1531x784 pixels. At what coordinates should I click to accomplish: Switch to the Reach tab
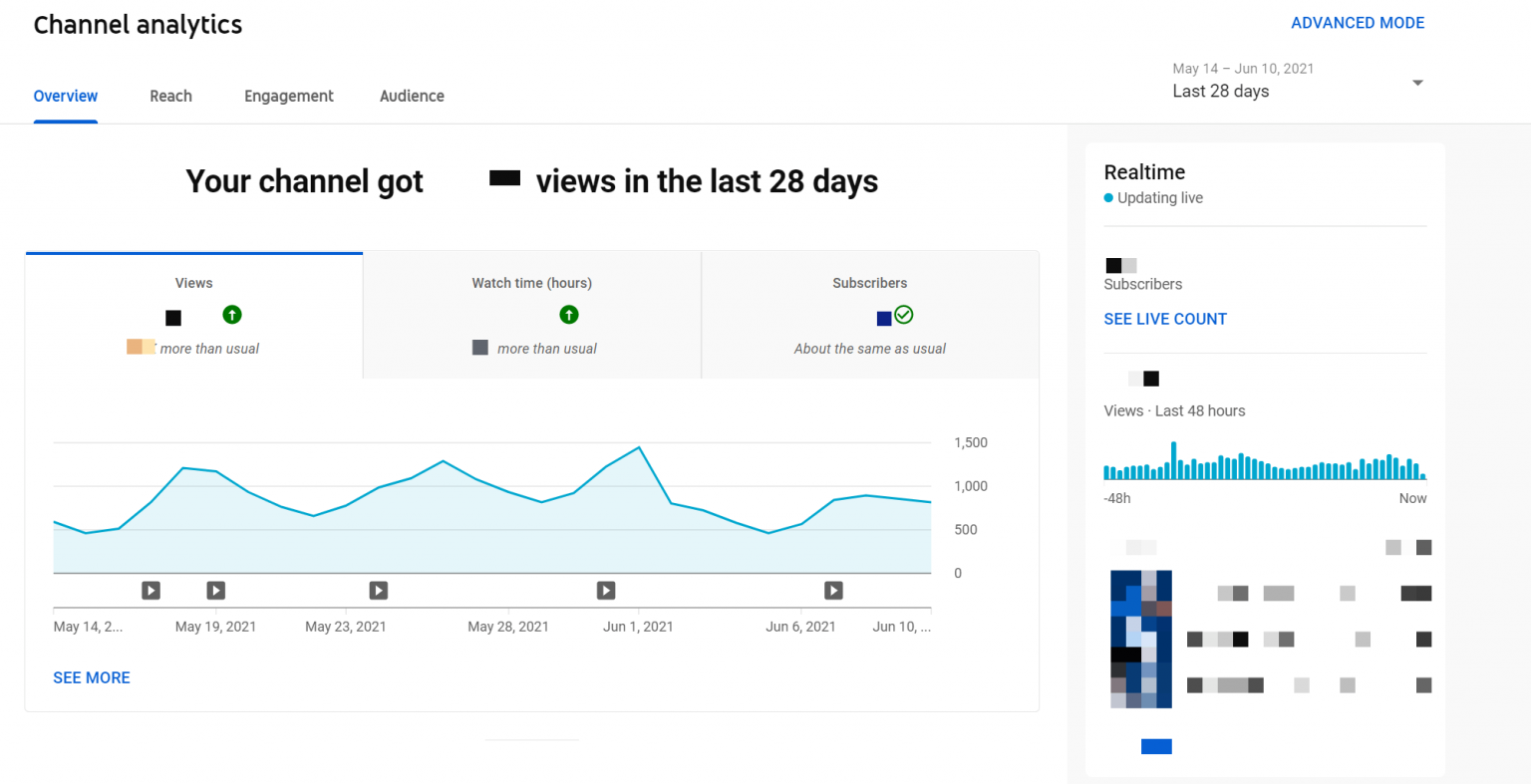pos(170,96)
